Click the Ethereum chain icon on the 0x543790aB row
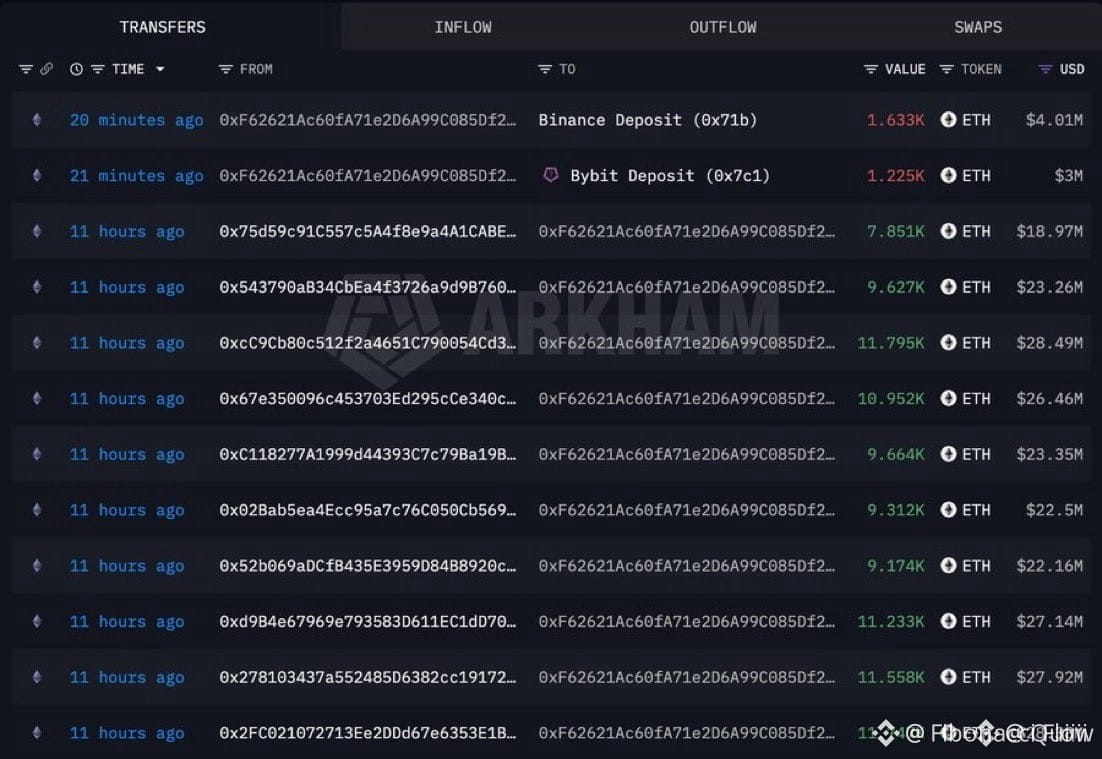The height and width of the screenshot is (759, 1102). tap(37, 287)
